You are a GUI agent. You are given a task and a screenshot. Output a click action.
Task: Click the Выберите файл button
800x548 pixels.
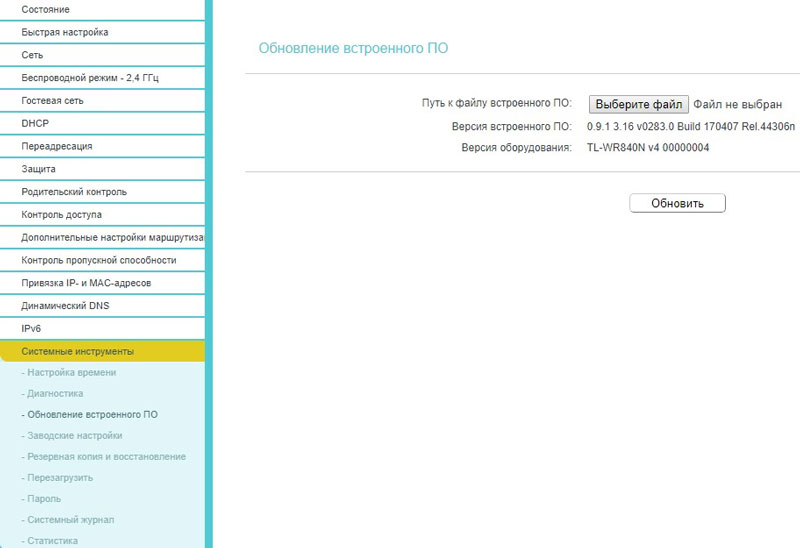tap(639, 105)
